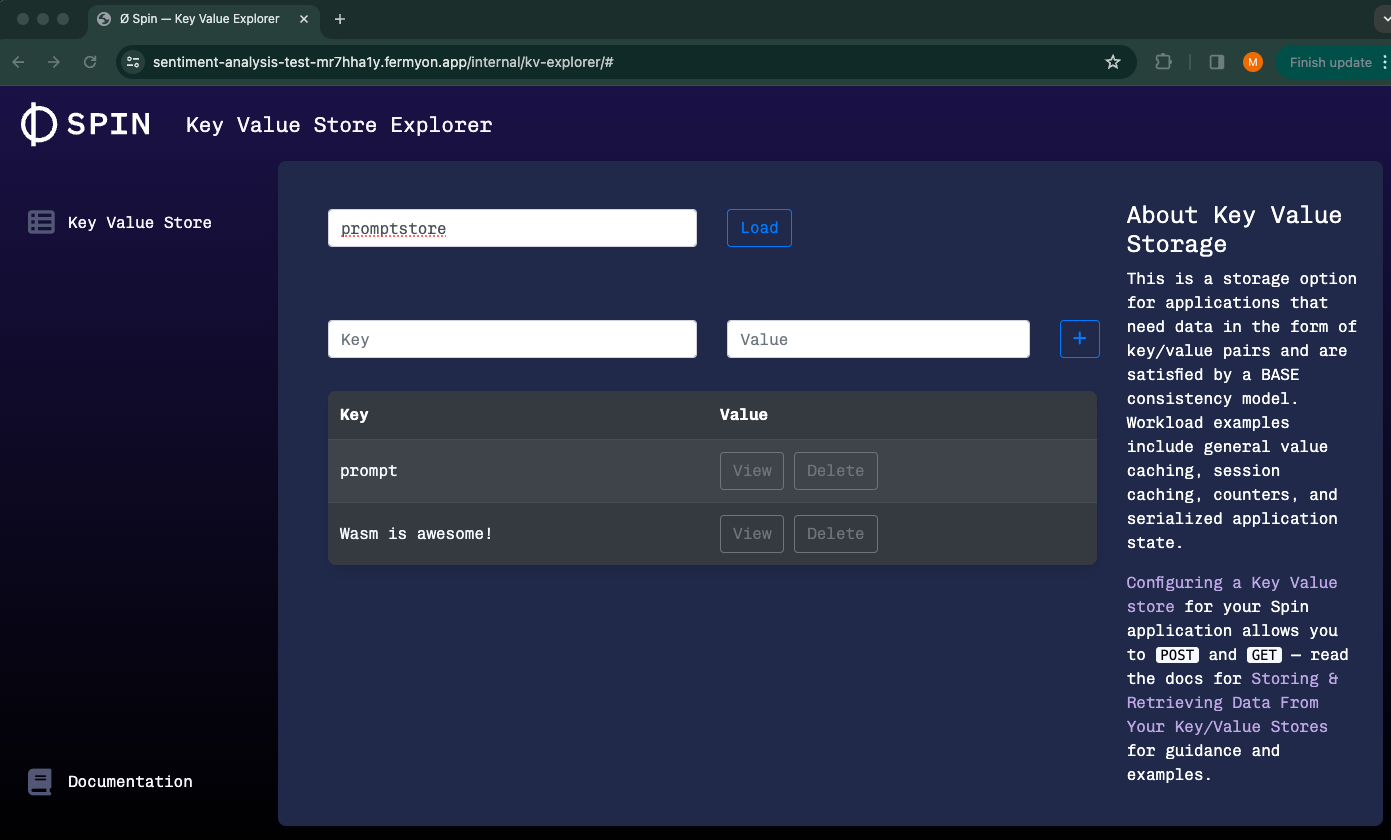Go back with the browser back arrow
The height and width of the screenshot is (840, 1391).
pyautogui.click(x=18, y=62)
